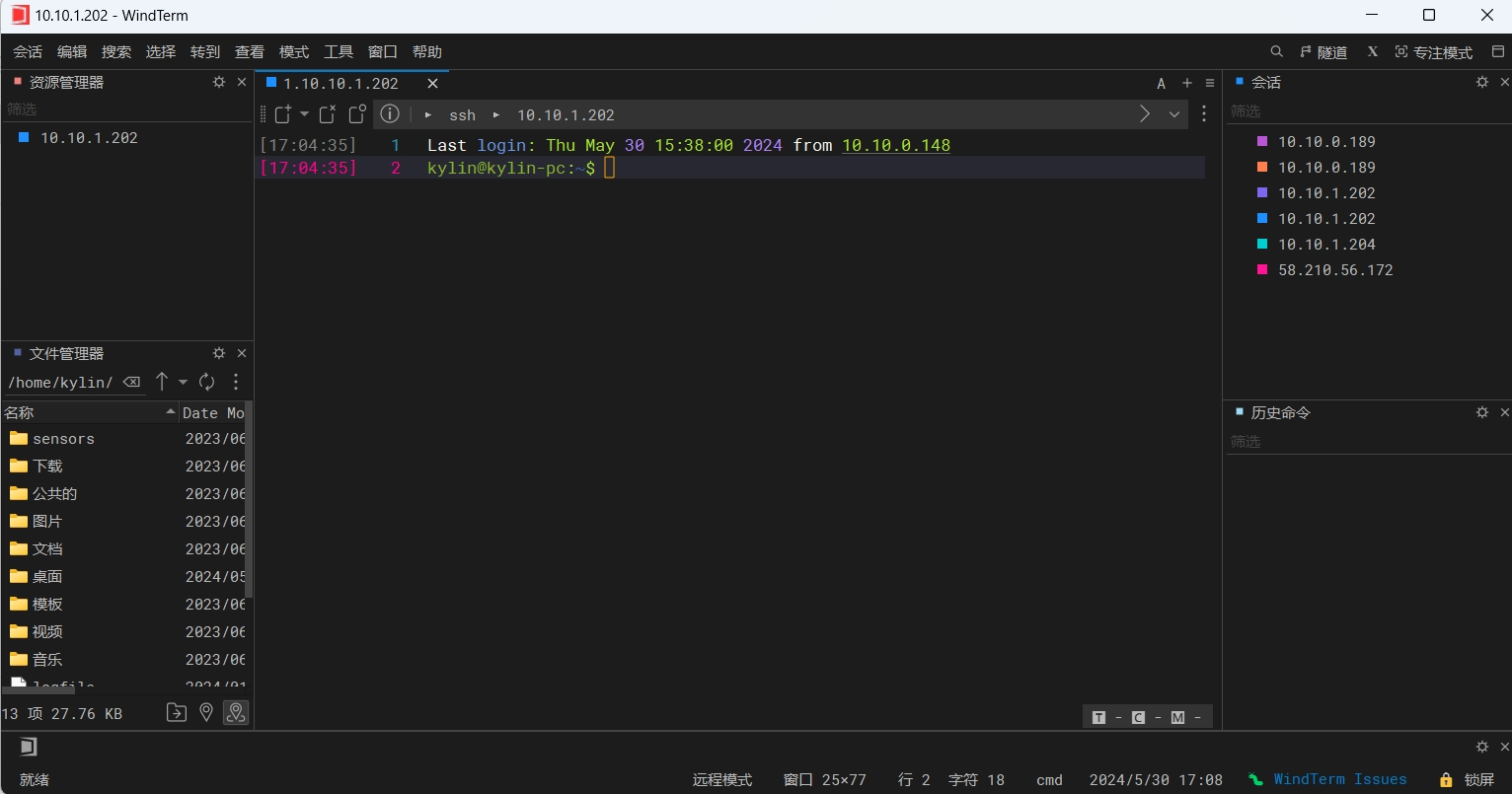Open dropdown arrow beside the up-directory button
This screenshot has height=794, width=1512.
point(183,382)
